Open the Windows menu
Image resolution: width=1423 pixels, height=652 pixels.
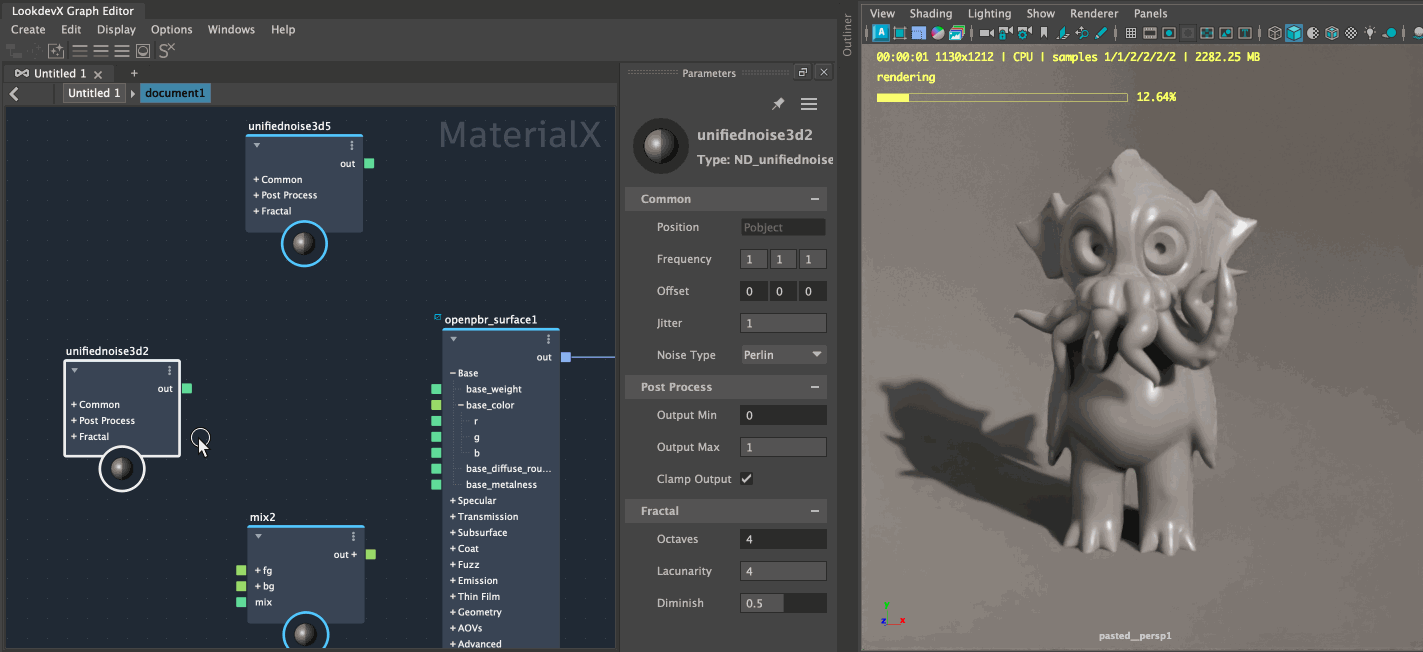[231, 30]
